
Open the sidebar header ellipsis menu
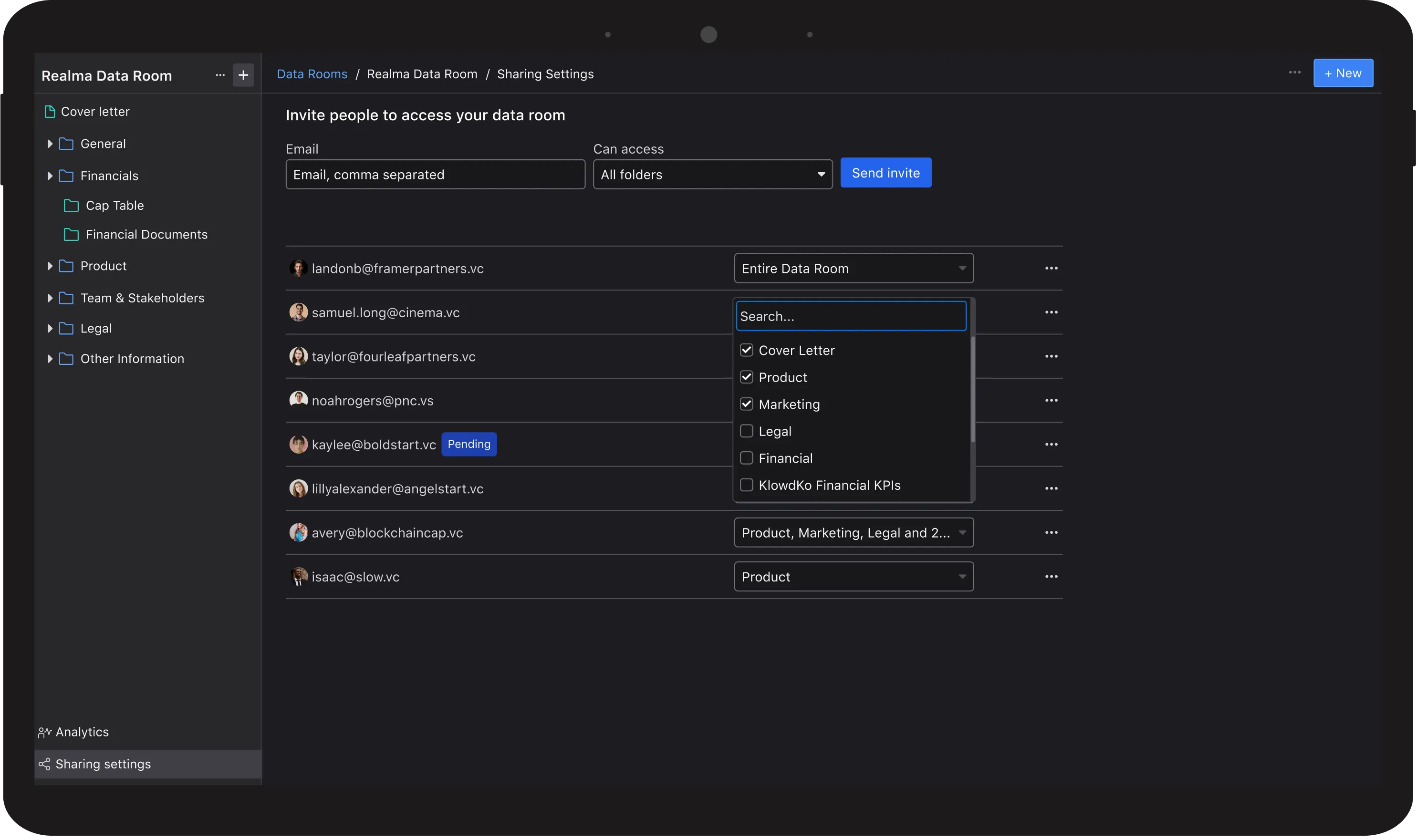pos(220,75)
